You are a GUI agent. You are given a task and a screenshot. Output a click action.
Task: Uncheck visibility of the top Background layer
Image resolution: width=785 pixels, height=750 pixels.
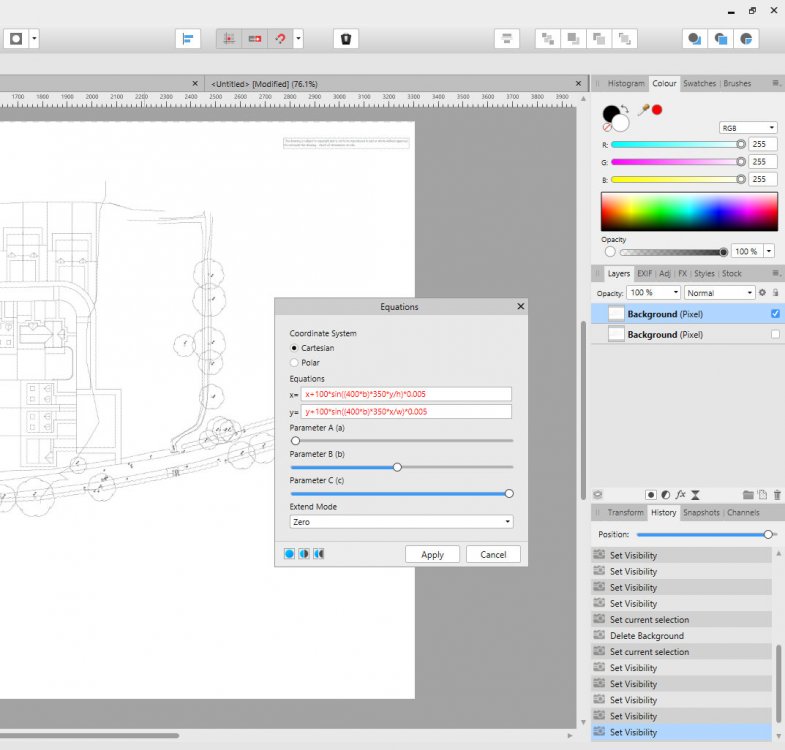pyautogui.click(x=775, y=314)
